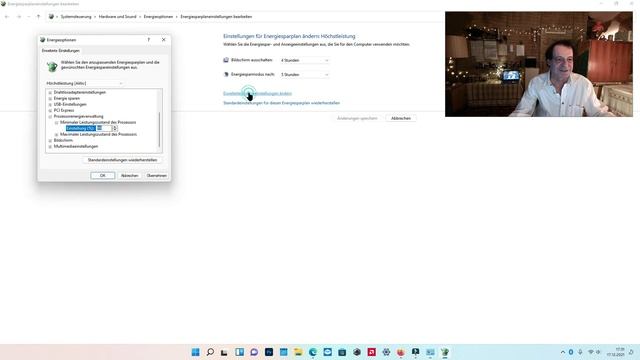Viewport: 640px width, 360px height.
Task: Open the Chat app in the taskbar
Action: click(x=254, y=352)
